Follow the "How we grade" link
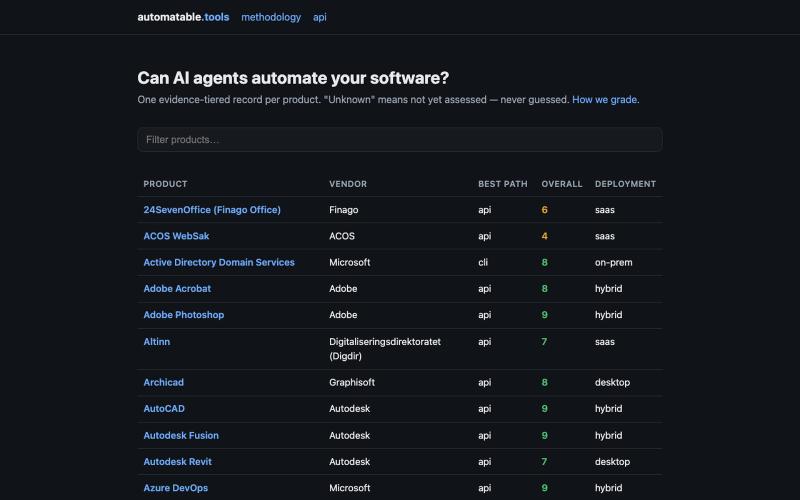The width and height of the screenshot is (800, 500). 604,99
